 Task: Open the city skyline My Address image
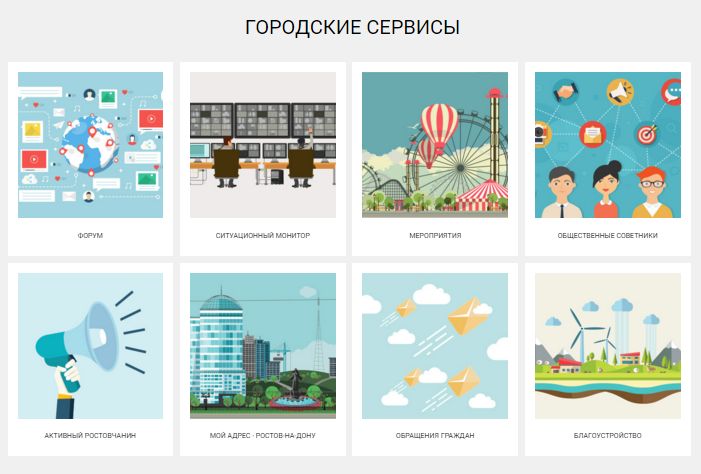click(263, 346)
